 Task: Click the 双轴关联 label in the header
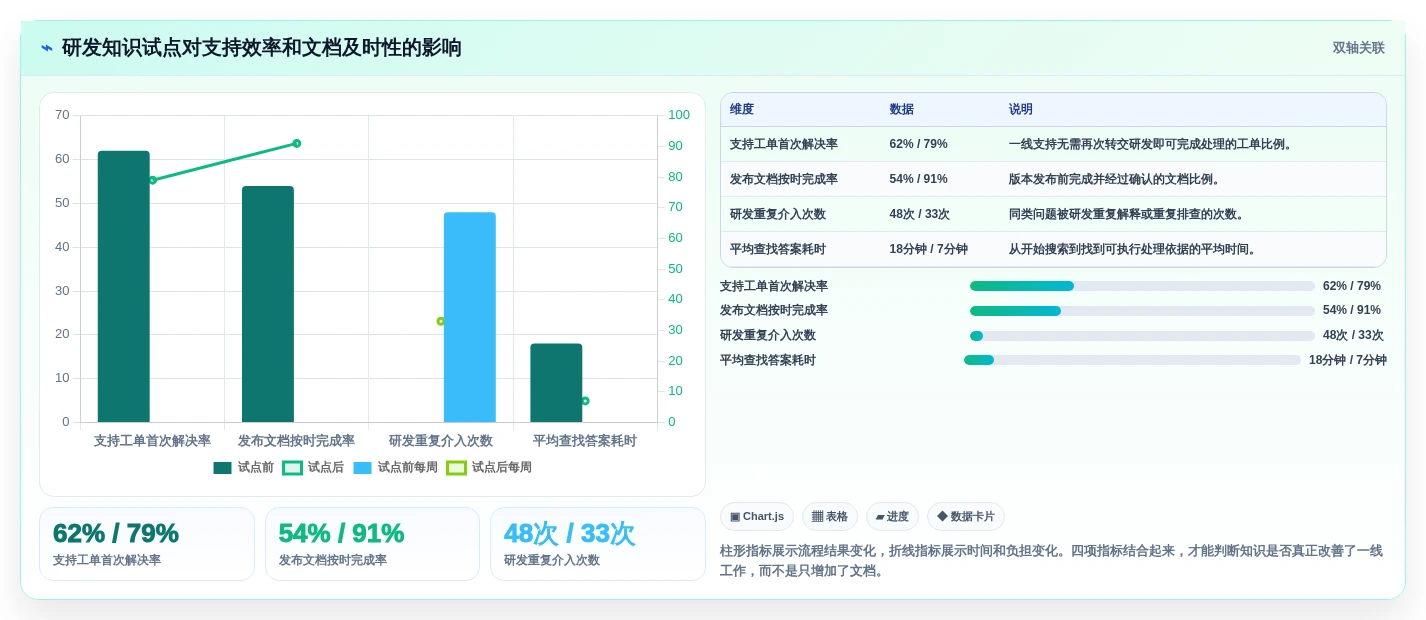pos(1358,48)
